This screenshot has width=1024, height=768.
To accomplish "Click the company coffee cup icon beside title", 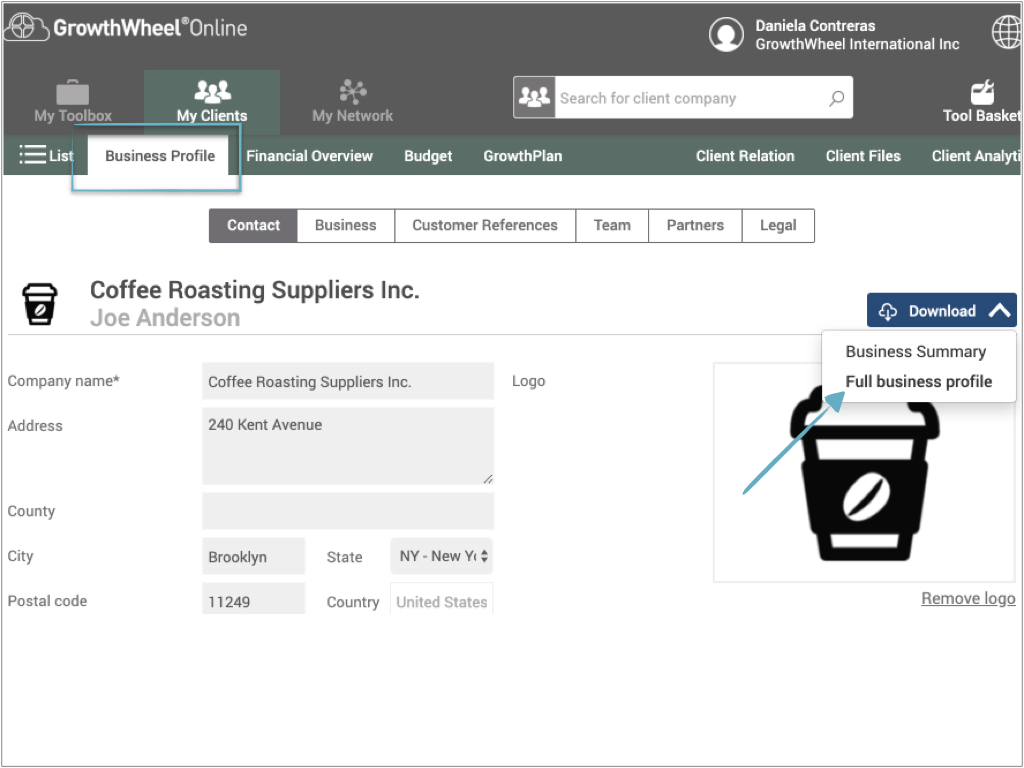I will tap(40, 304).
